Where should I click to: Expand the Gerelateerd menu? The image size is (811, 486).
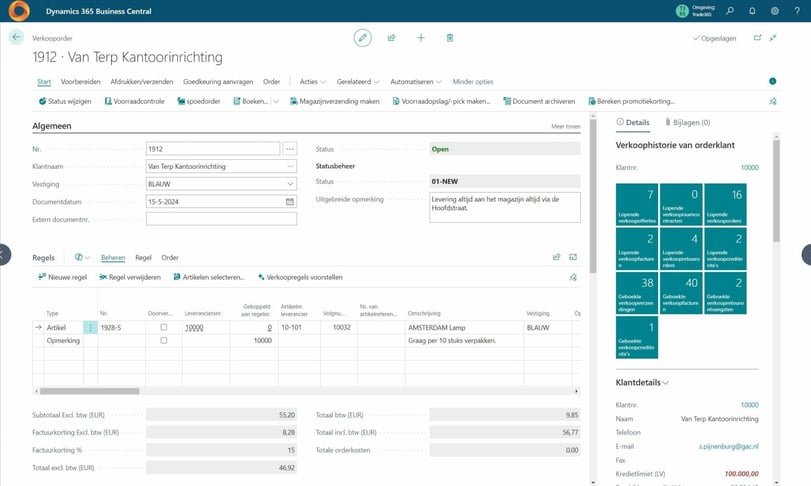coord(358,82)
